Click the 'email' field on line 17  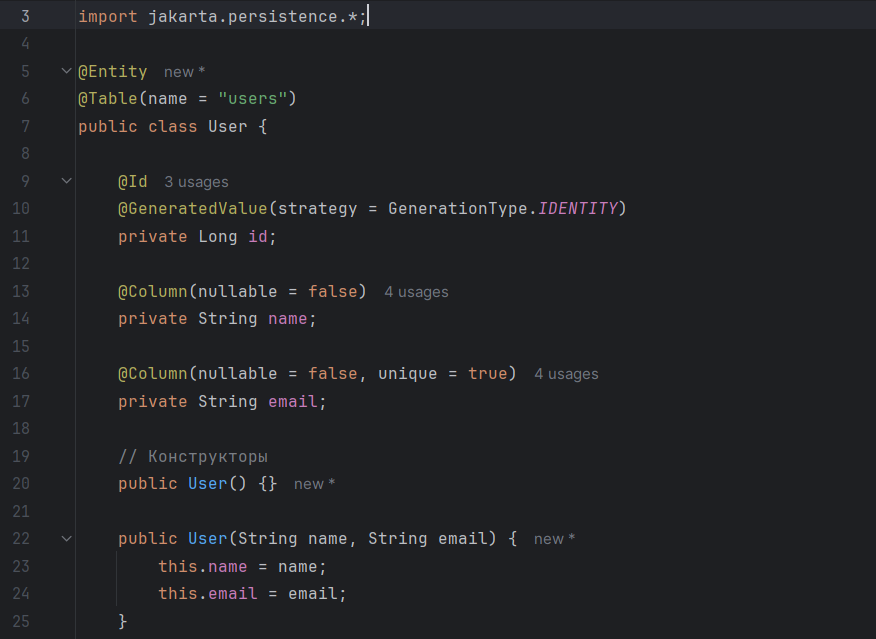coord(293,402)
